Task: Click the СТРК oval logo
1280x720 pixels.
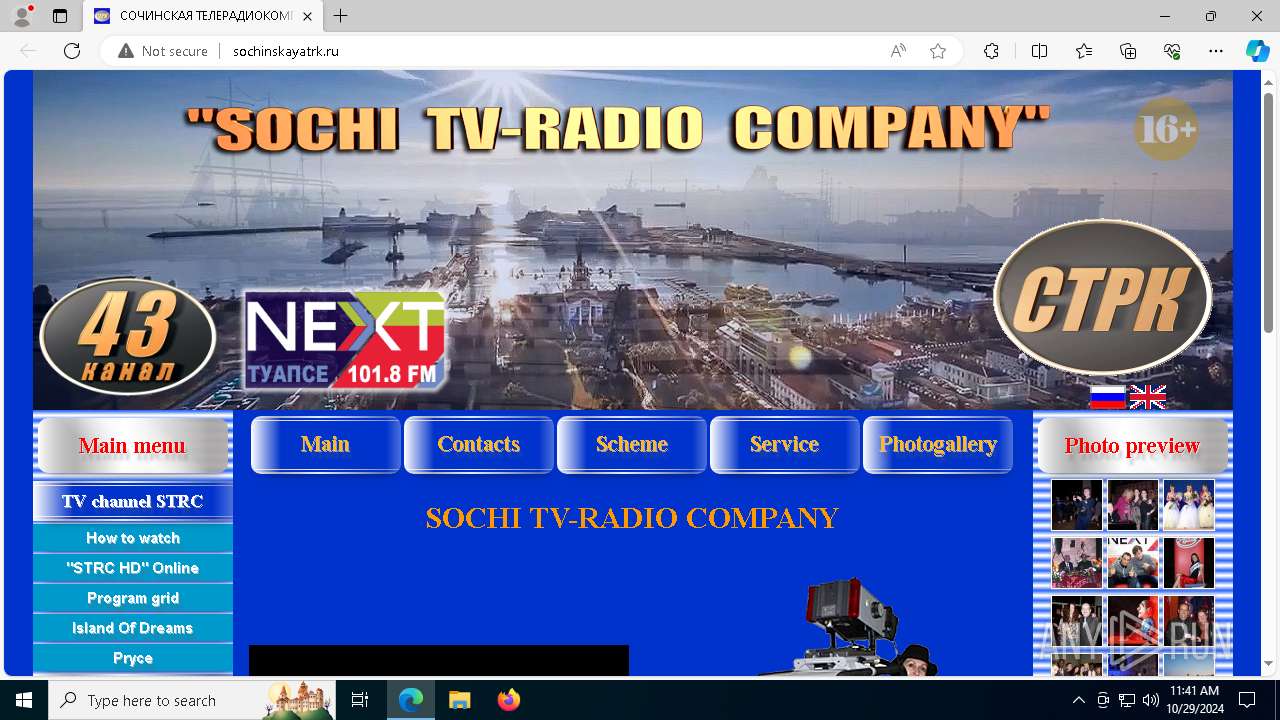Action: 1103,297
